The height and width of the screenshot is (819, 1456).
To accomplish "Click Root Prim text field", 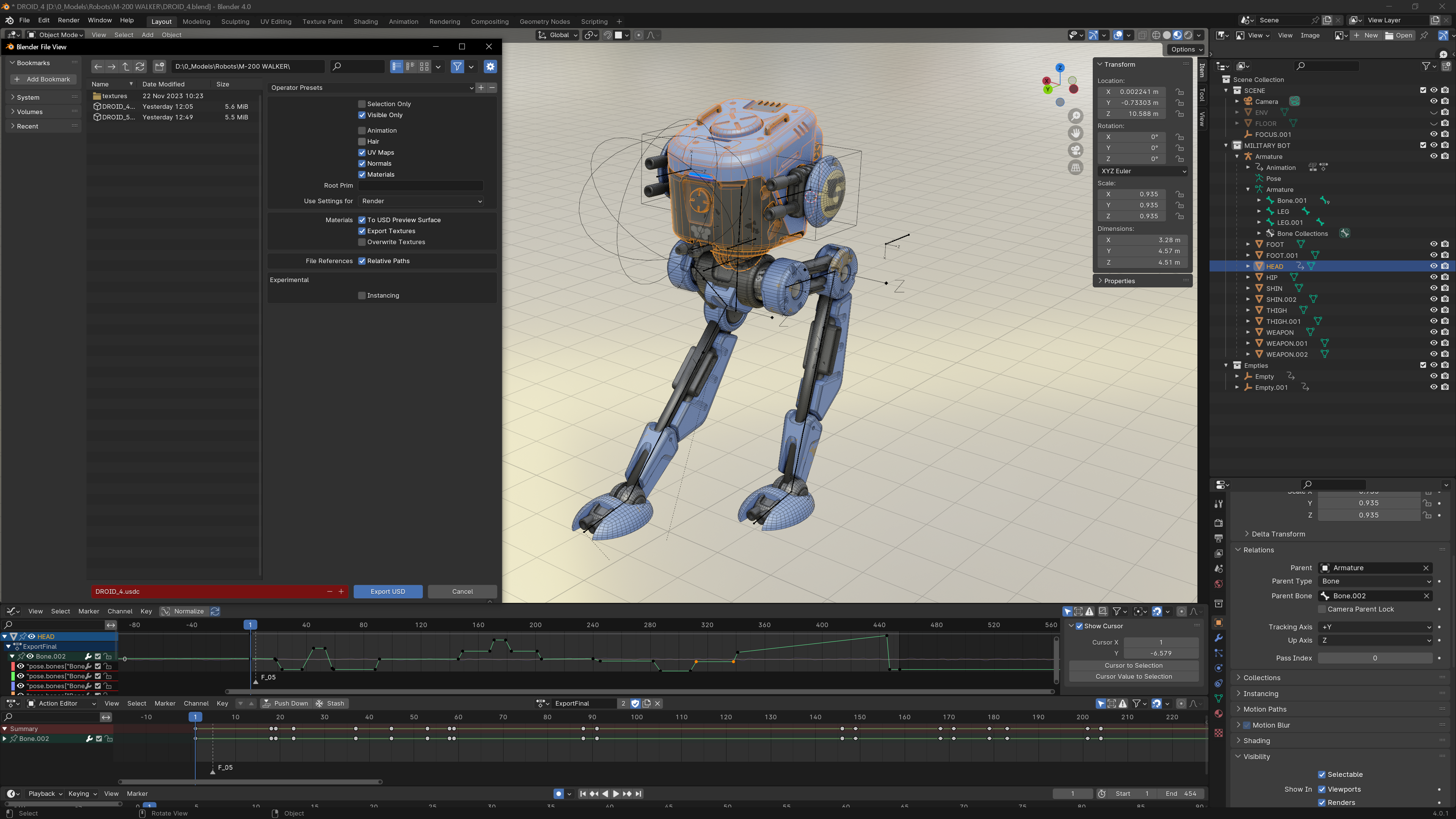I will pos(421,185).
